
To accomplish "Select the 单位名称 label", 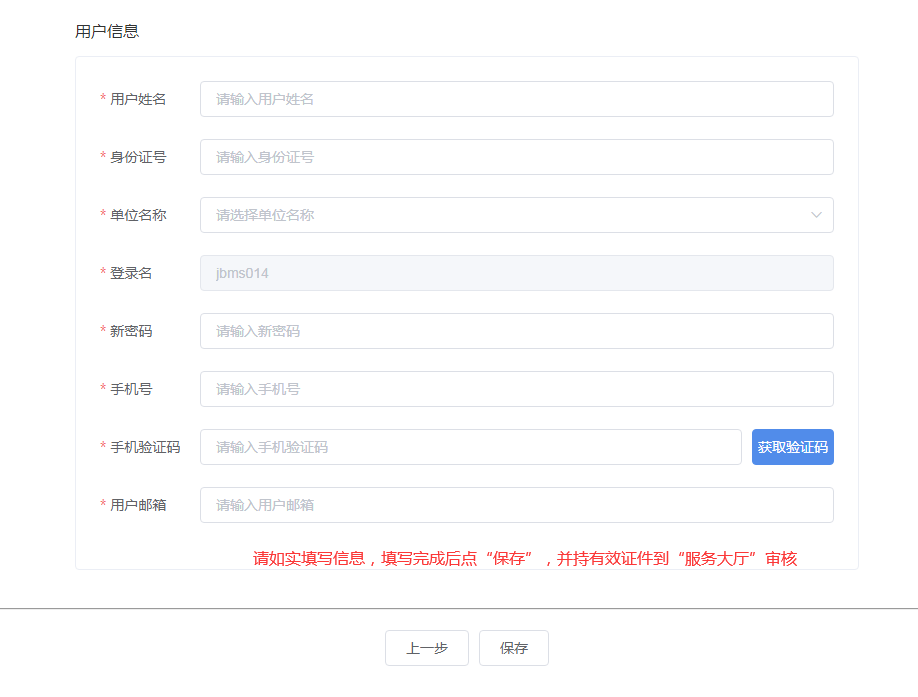I will [137, 215].
